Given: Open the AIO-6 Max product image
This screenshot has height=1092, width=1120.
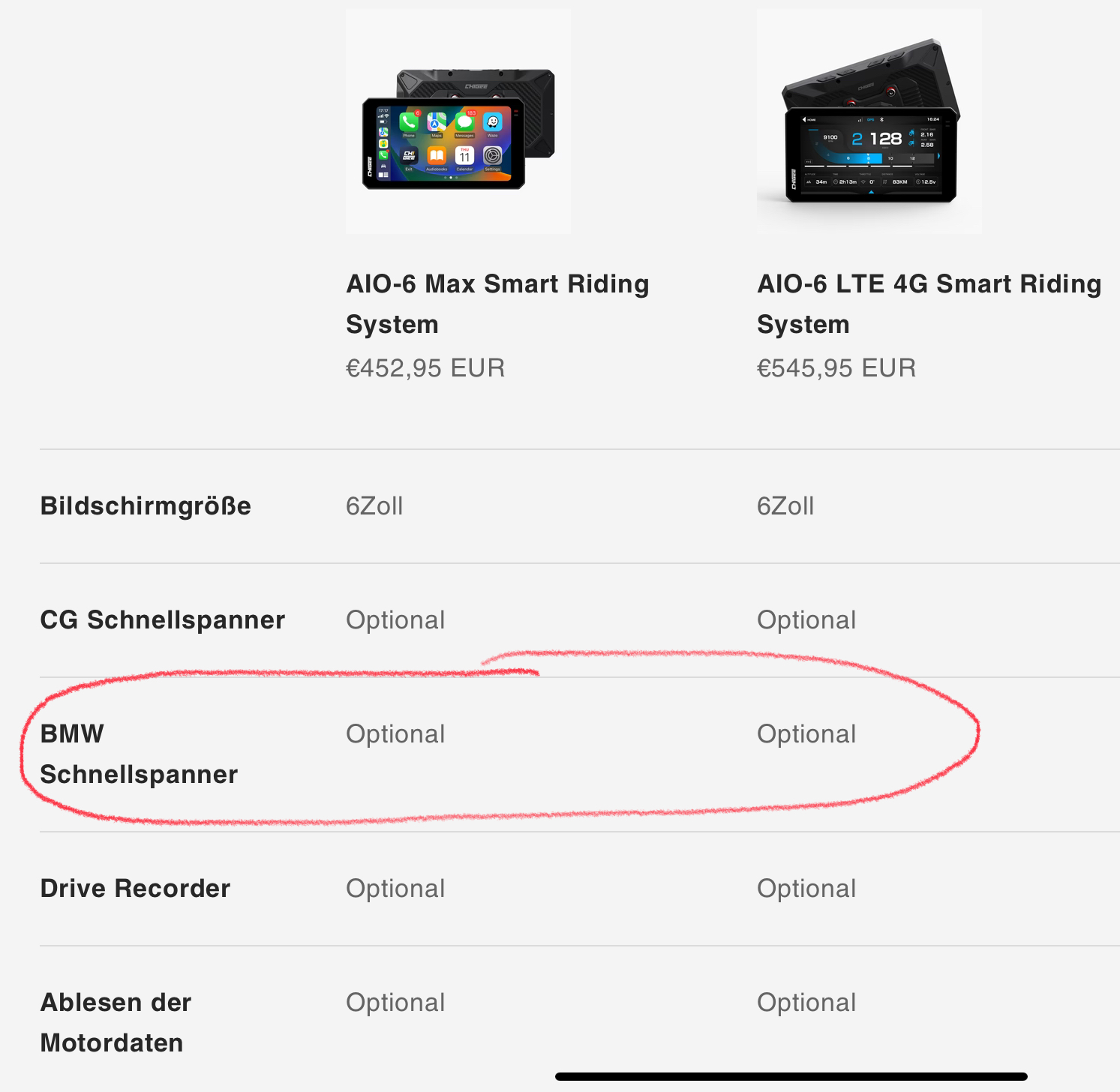Looking at the screenshot, I should pos(458,121).
